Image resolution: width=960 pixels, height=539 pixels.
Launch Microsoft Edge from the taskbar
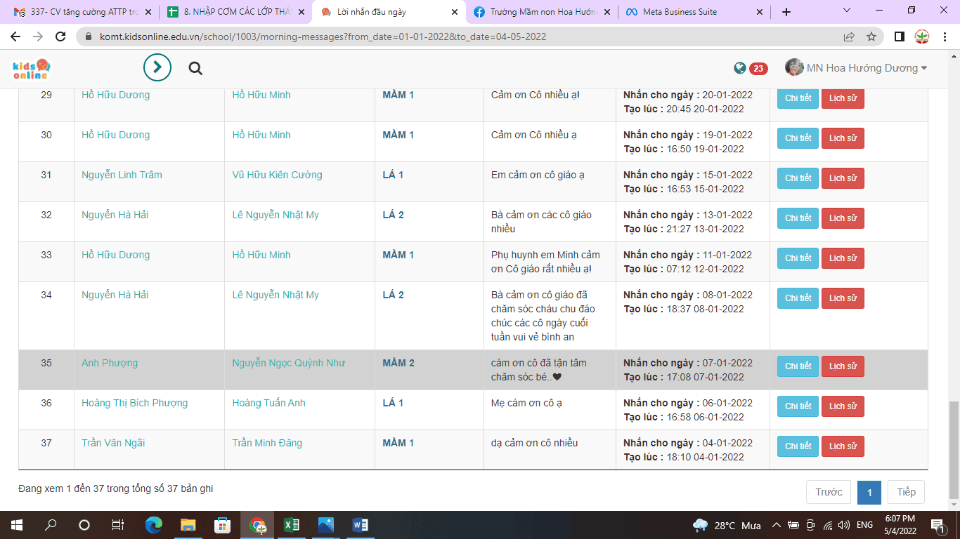coord(153,524)
